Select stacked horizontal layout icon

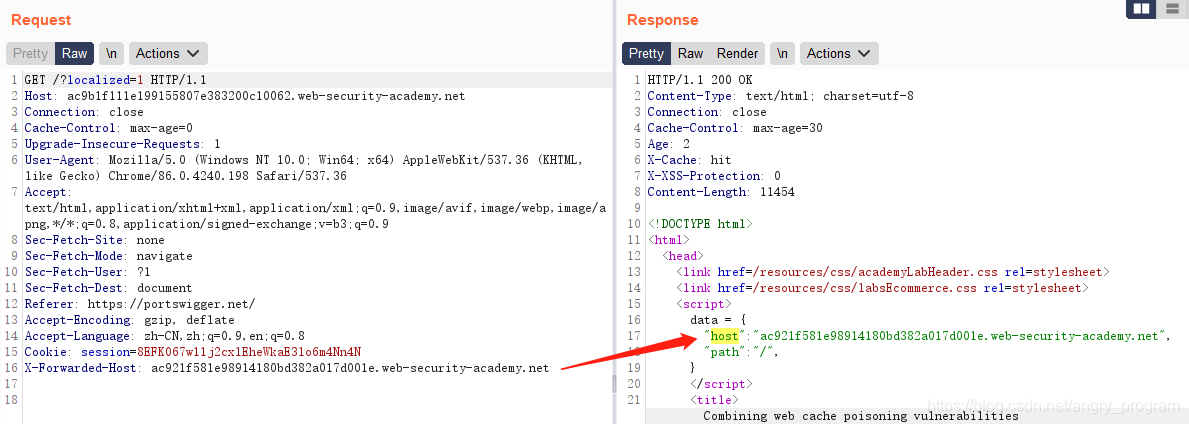point(1170,8)
